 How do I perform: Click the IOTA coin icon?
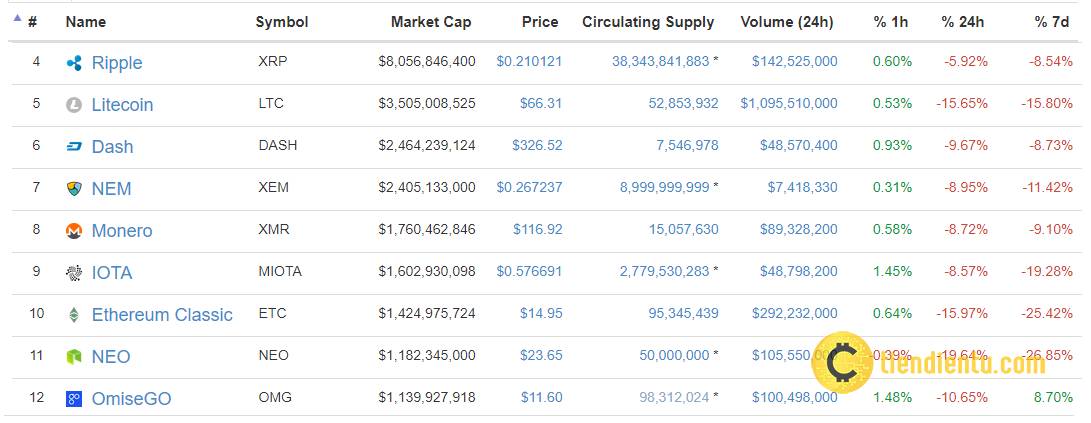(x=74, y=273)
